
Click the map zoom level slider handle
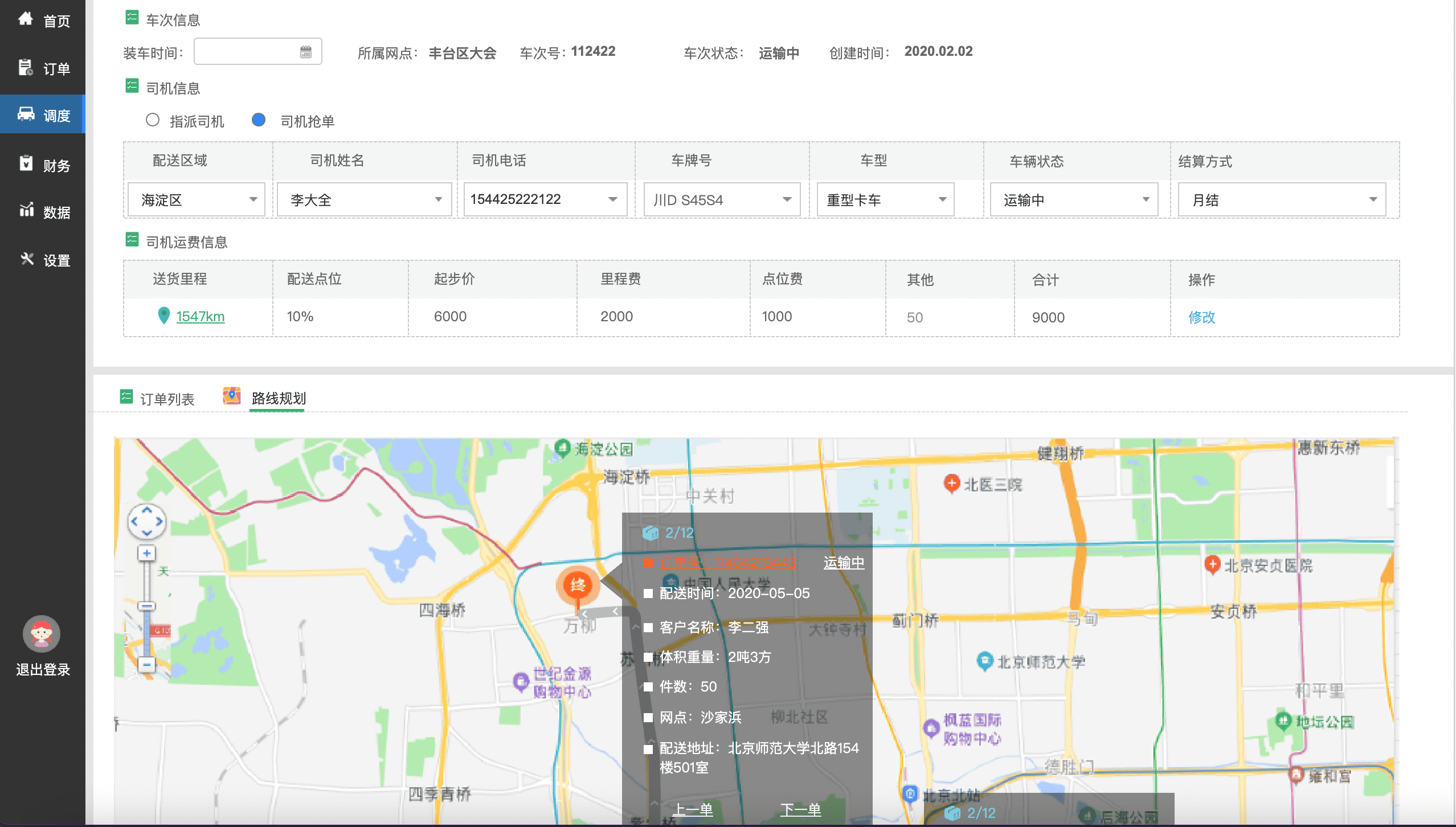147,606
